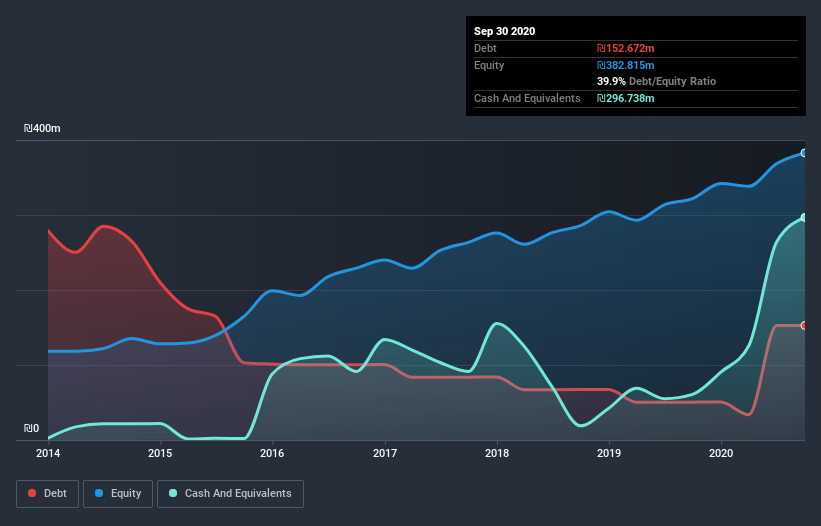This screenshot has height=526, width=821.
Task: Select the 2015 x-axis label
Action: coord(160,453)
